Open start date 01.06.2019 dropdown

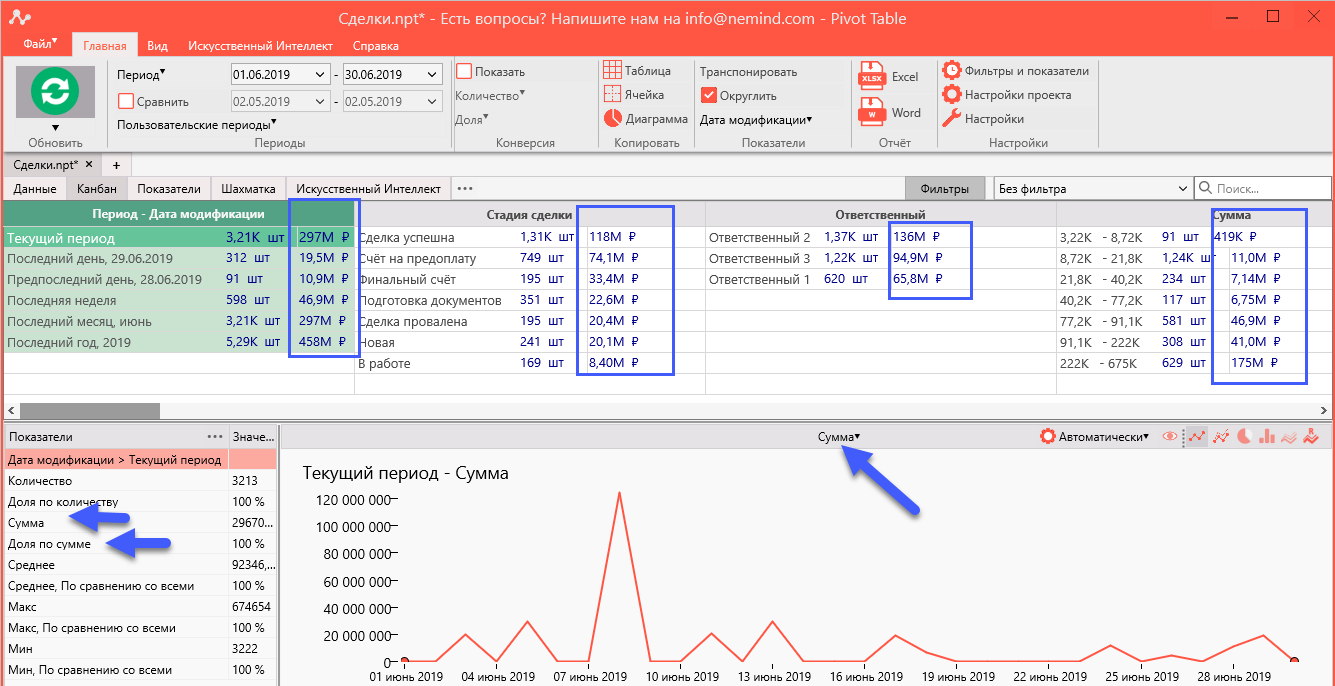320,74
